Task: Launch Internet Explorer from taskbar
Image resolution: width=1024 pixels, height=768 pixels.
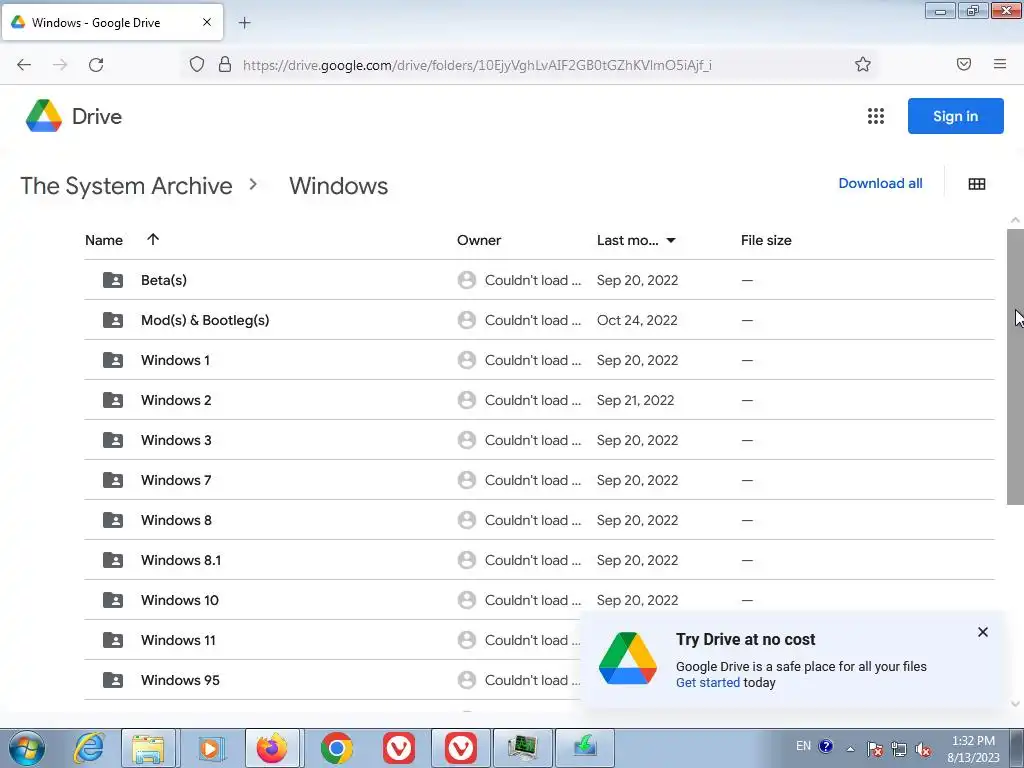Action: [89, 748]
